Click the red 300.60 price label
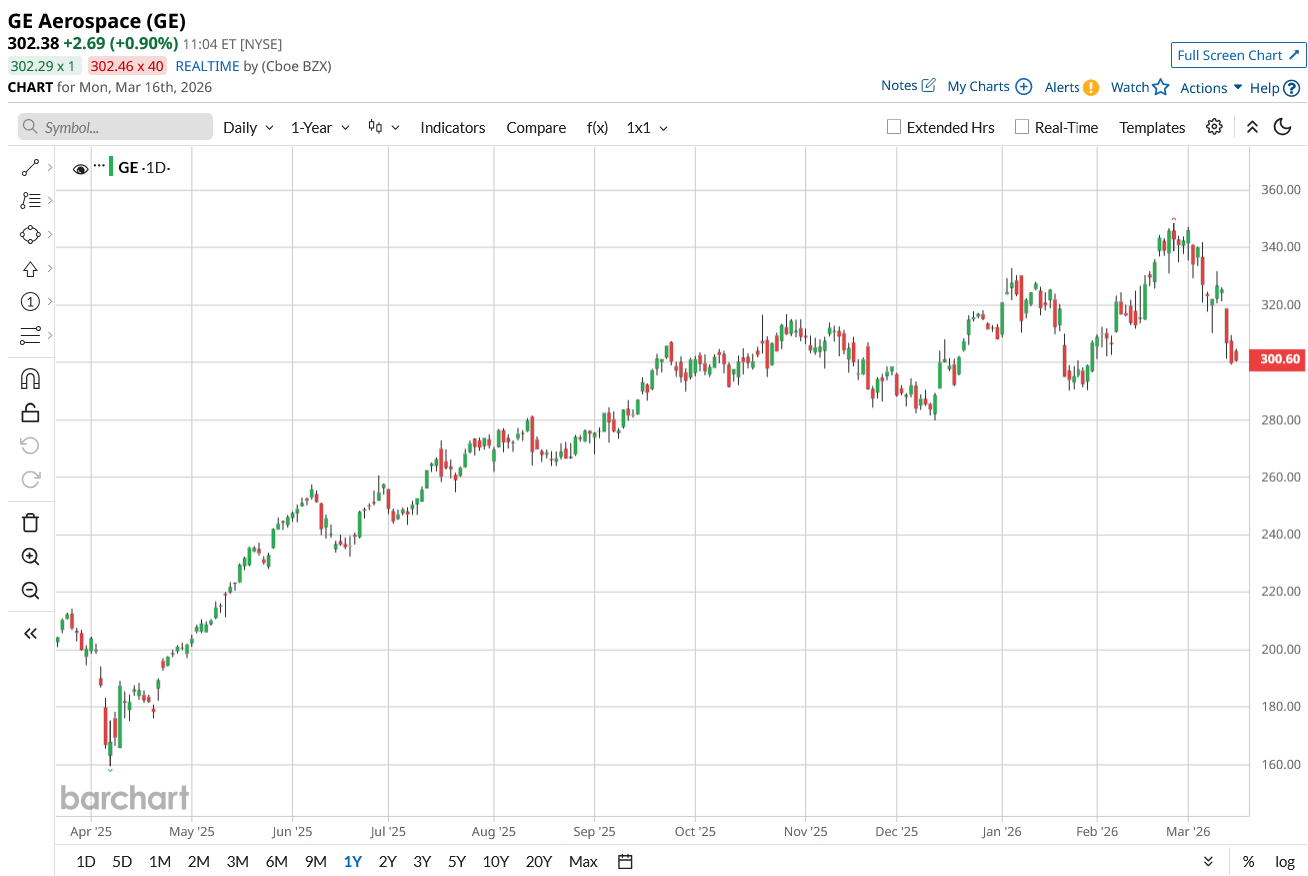This screenshot has width=1308, height=876. 1277,359
